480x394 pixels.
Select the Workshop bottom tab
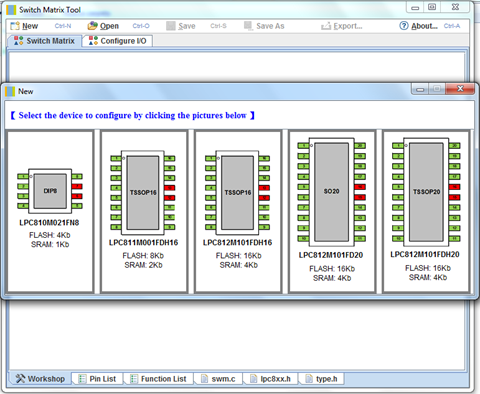click(x=40, y=379)
